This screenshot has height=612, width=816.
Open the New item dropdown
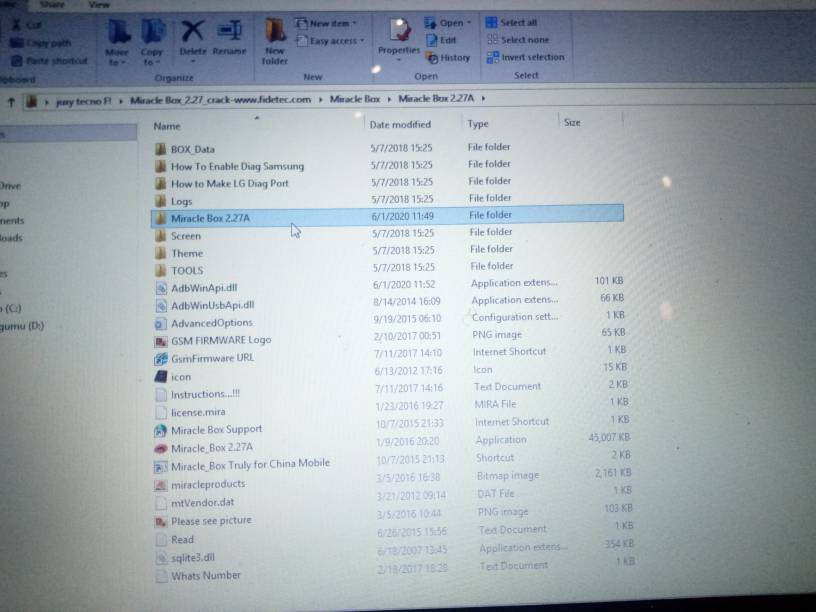[x=326, y=23]
